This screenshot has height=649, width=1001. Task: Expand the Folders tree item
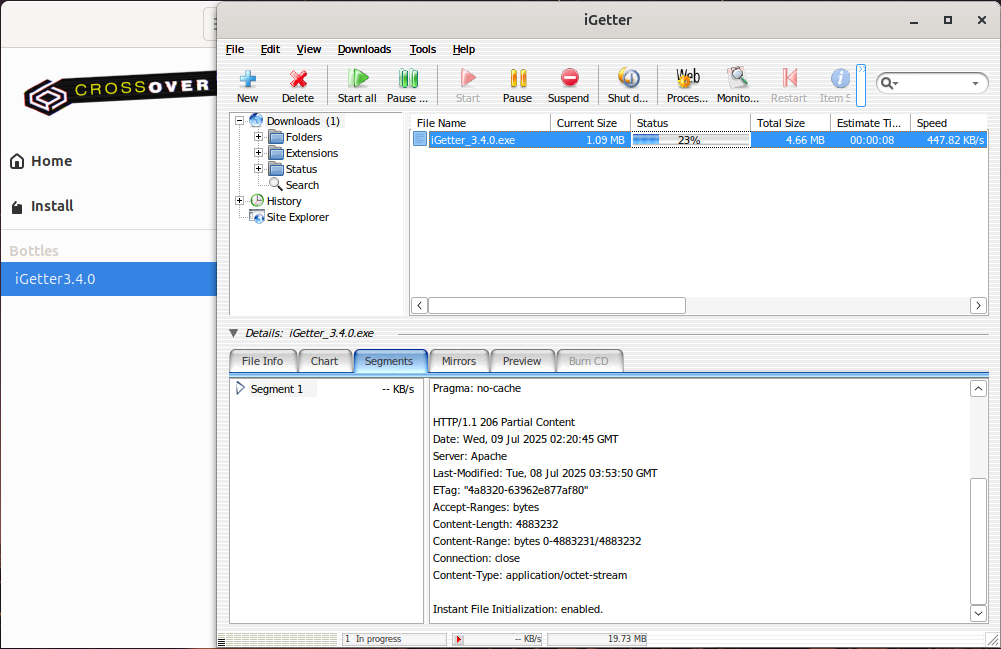(258, 137)
